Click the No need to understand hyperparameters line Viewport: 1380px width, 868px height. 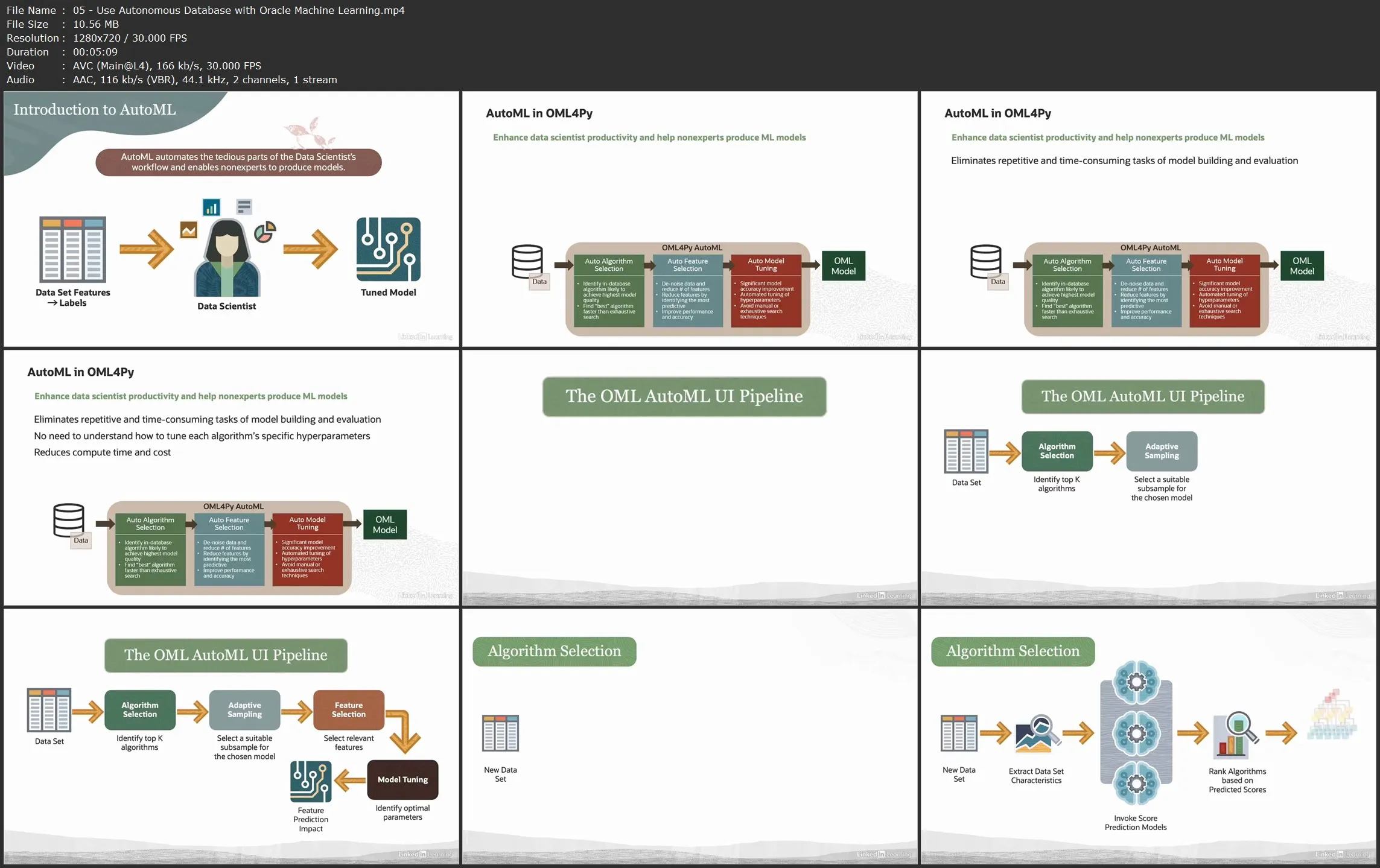202,436
